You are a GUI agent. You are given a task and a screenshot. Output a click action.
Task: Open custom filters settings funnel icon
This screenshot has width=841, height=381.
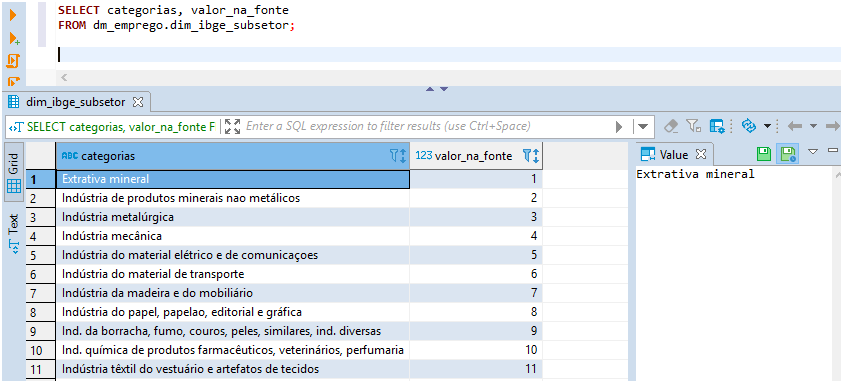pos(694,126)
